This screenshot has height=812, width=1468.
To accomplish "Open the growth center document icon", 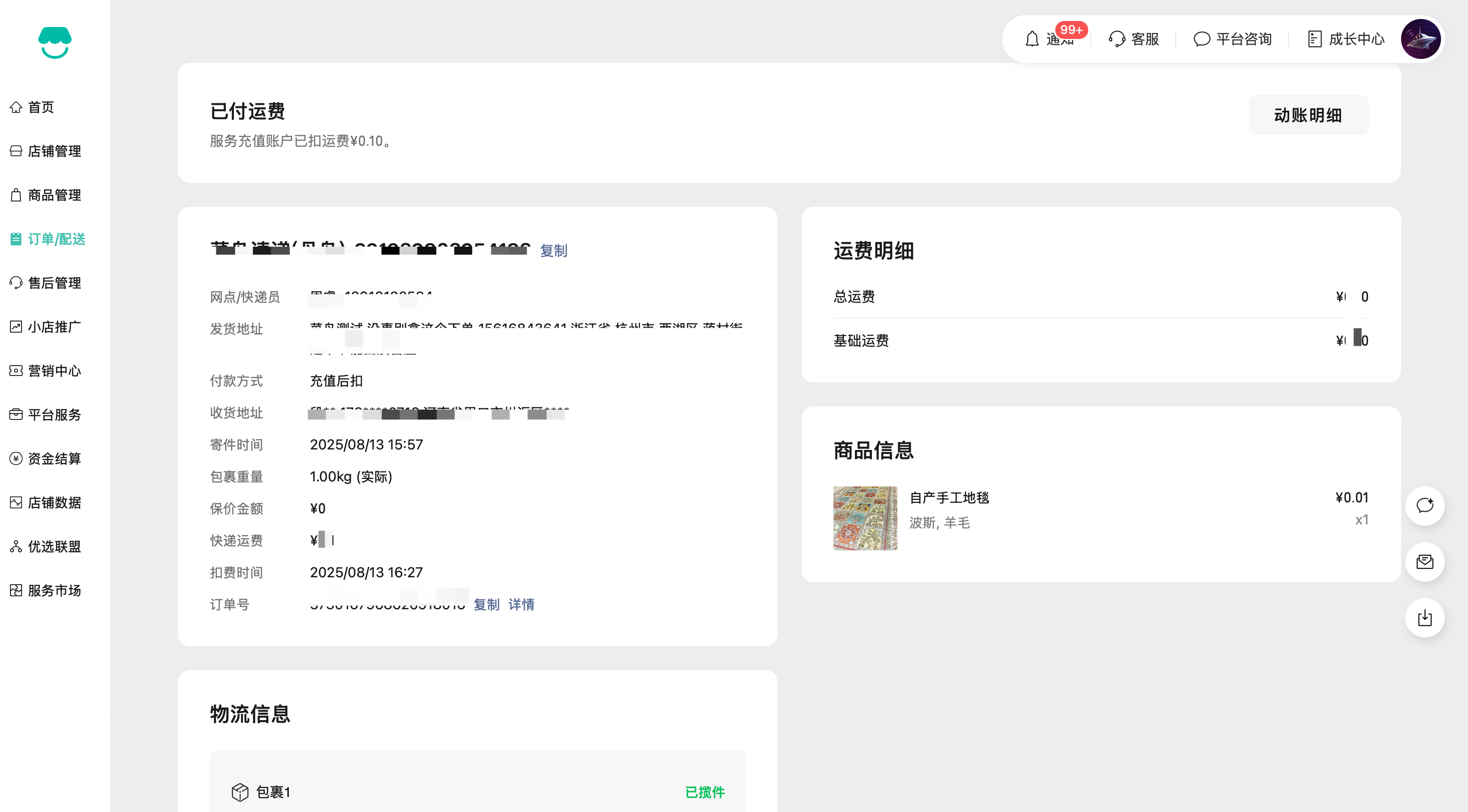I will tap(1314, 39).
